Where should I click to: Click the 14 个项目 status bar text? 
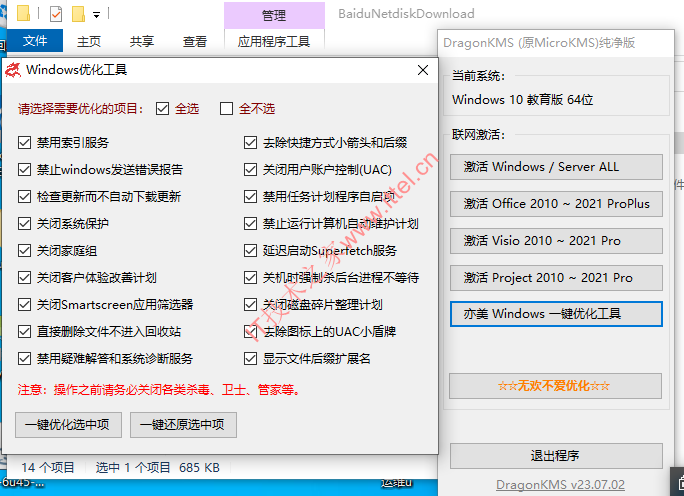coord(48,468)
